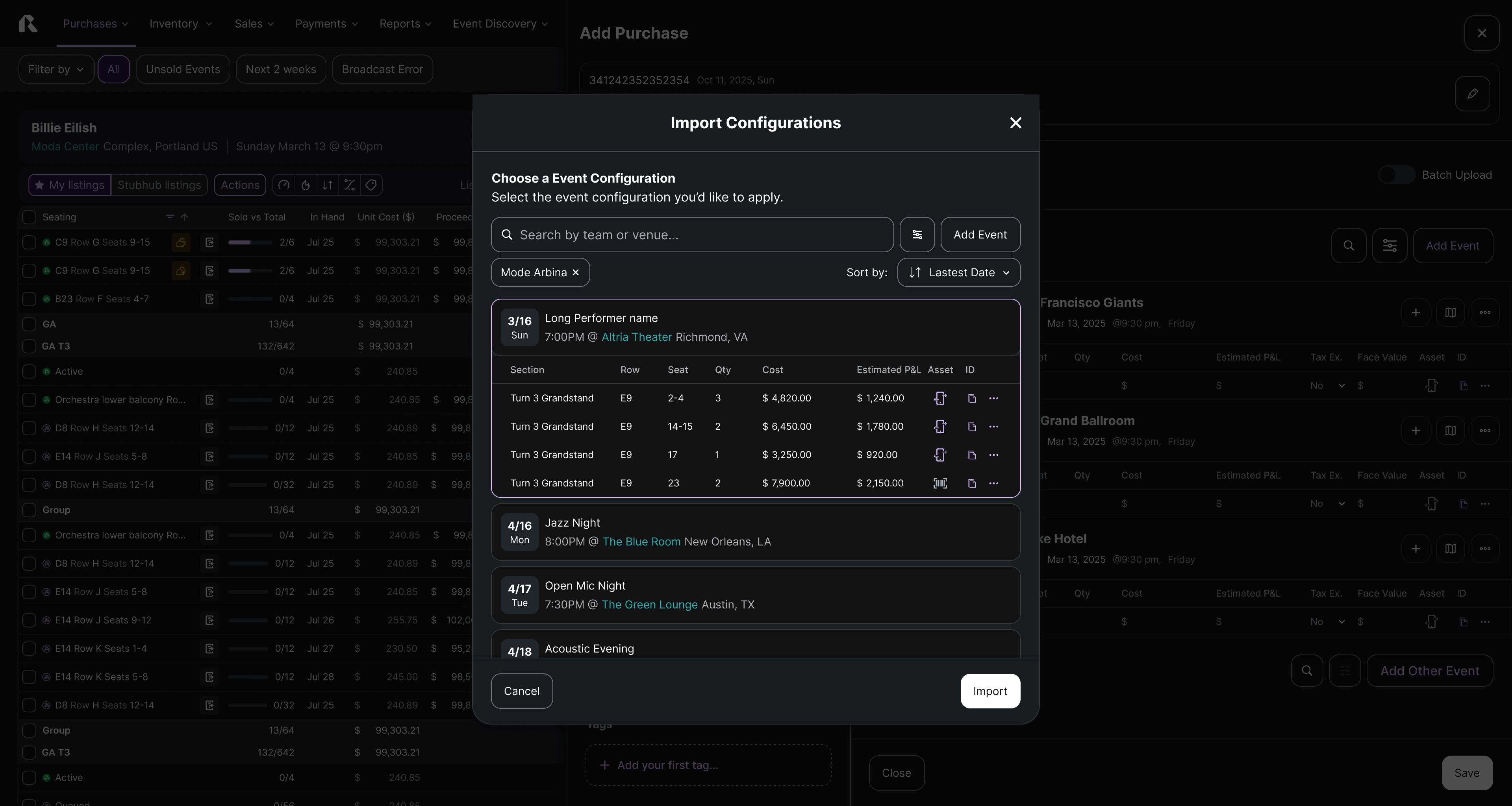
Task: Click edit pencil icon in Add Purchase
Action: [1472, 94]
